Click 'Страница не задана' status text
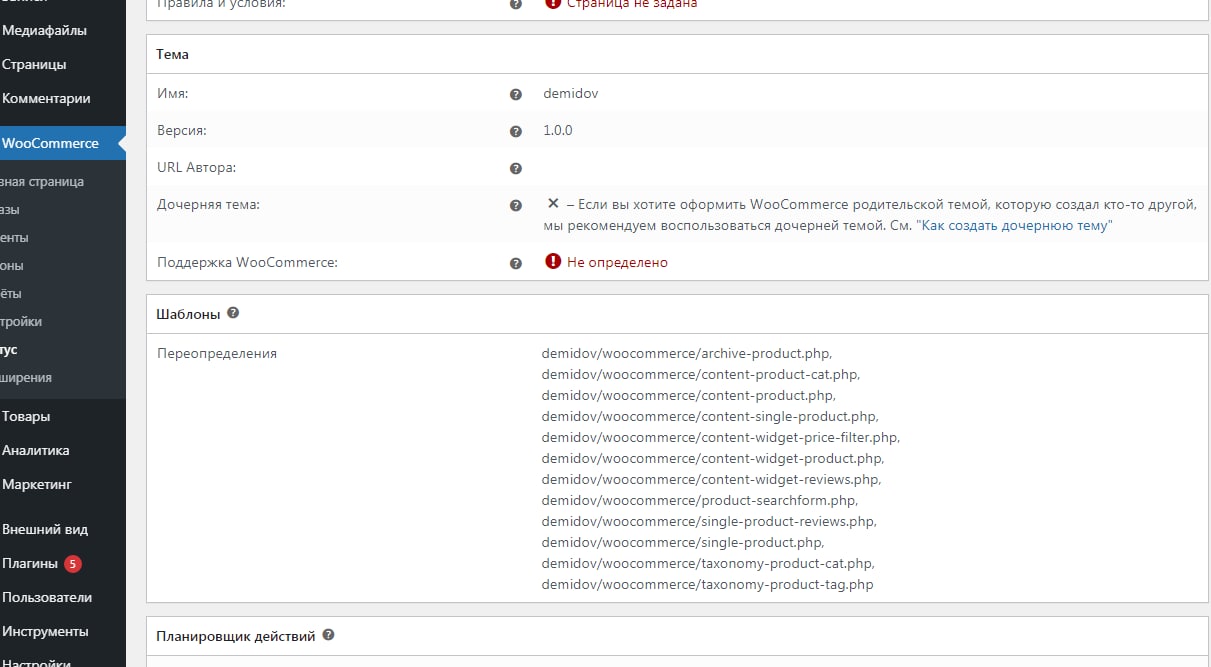Screen dimensions: 1211x667 coord(632,4)
